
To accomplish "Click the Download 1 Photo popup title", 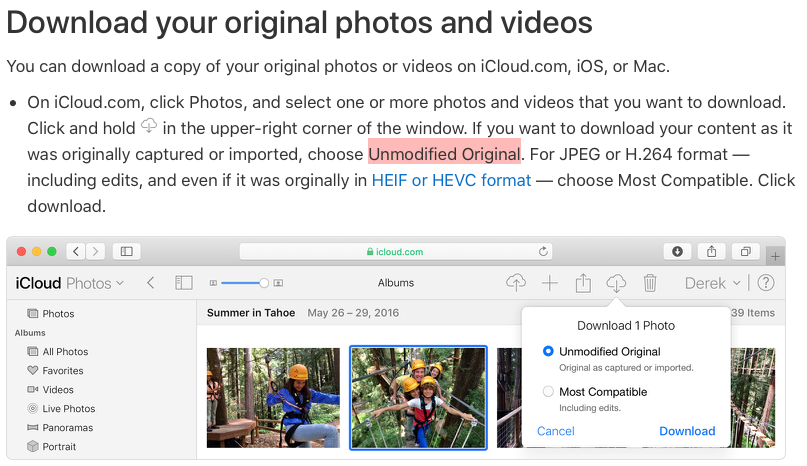I will click(626, 325).
